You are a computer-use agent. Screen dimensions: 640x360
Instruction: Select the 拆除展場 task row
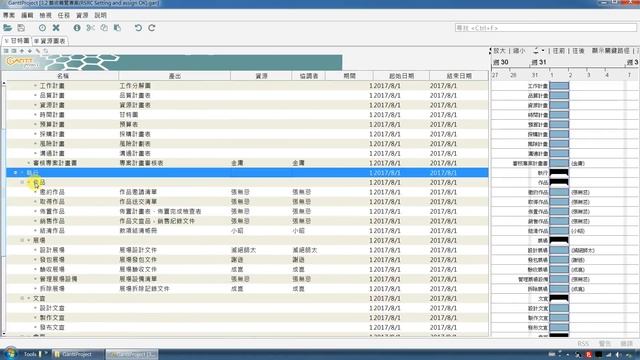click(247, 289)
